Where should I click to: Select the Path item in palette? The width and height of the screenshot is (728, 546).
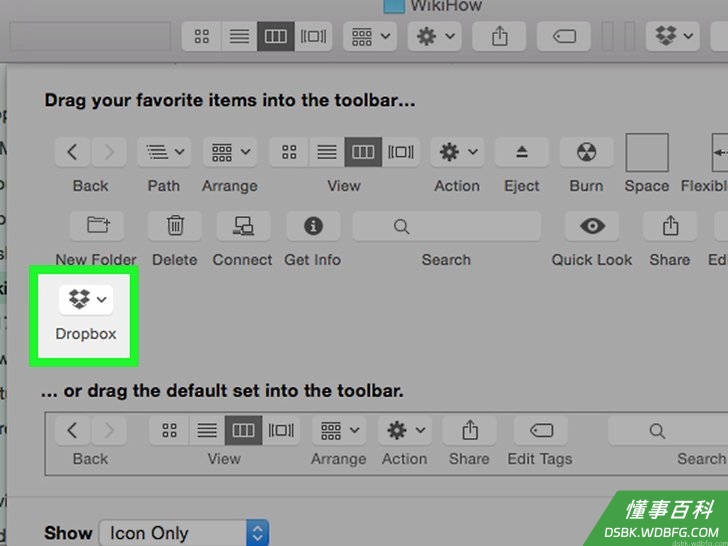[164, 152]
